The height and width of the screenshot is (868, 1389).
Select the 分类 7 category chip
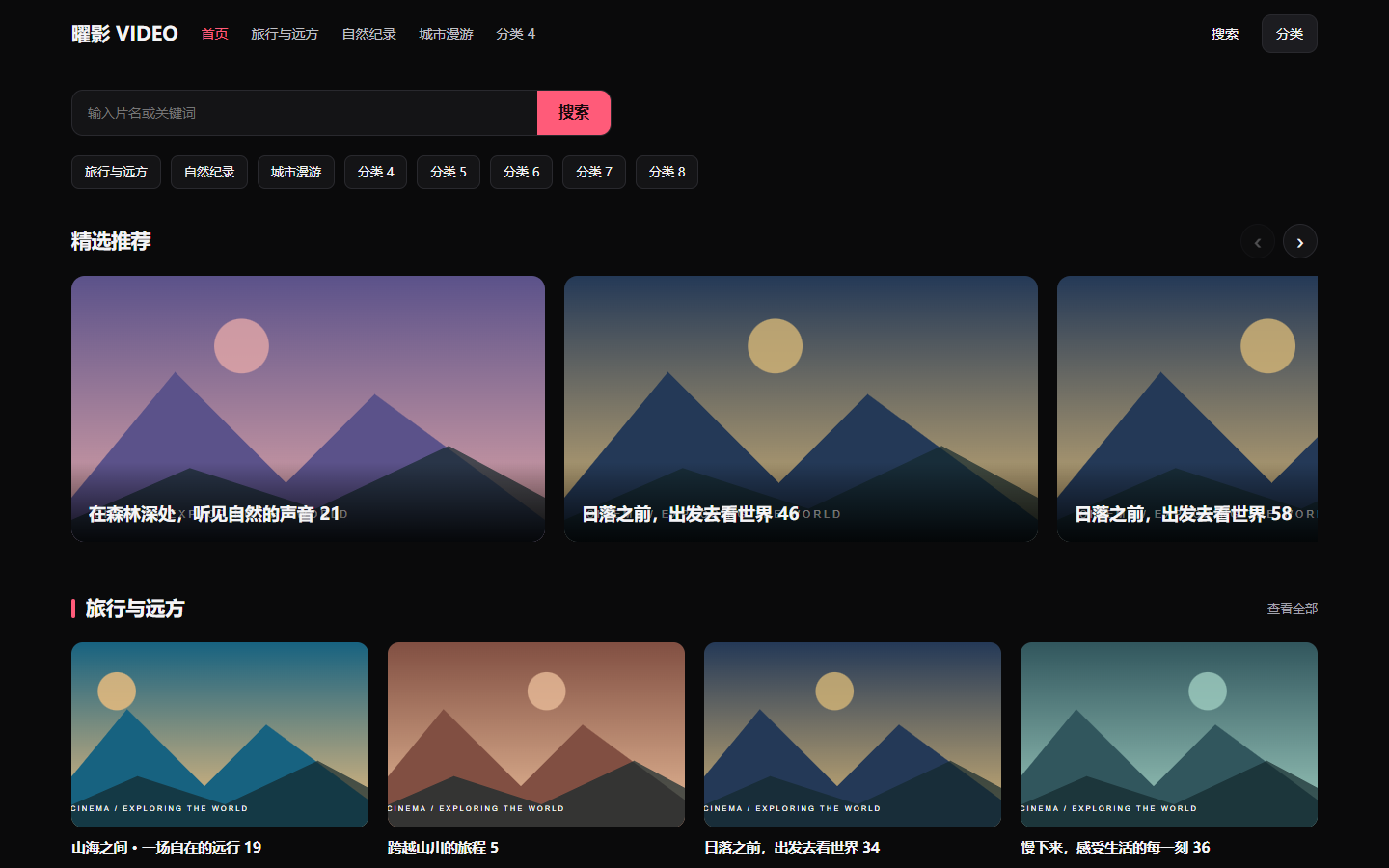594,172
